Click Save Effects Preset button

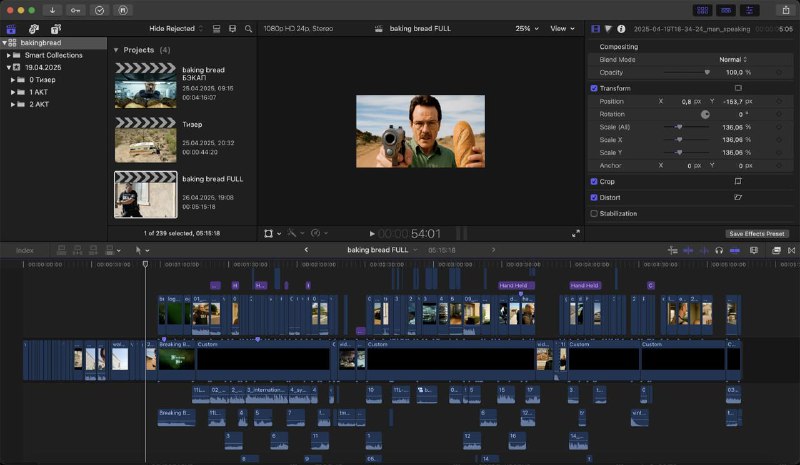click(x=757, y=234)
